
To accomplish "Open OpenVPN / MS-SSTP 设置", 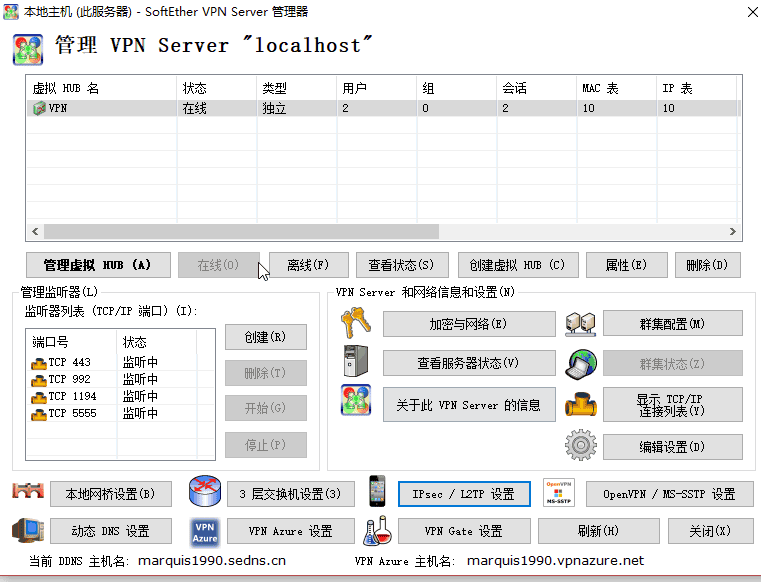I will (x=670, y=494).
